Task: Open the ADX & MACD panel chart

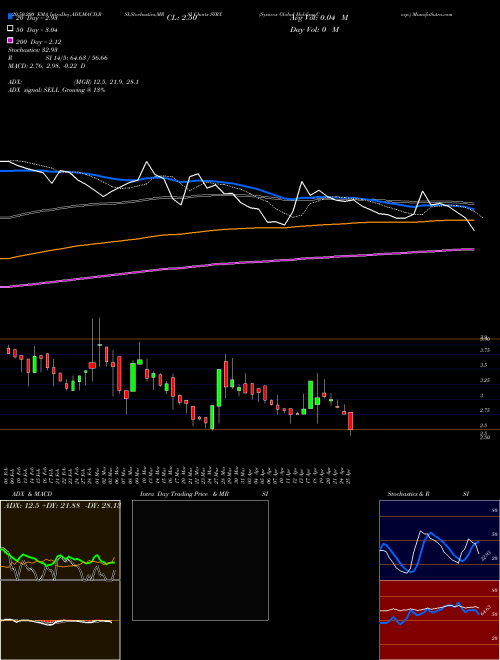Action: point(60,580)
